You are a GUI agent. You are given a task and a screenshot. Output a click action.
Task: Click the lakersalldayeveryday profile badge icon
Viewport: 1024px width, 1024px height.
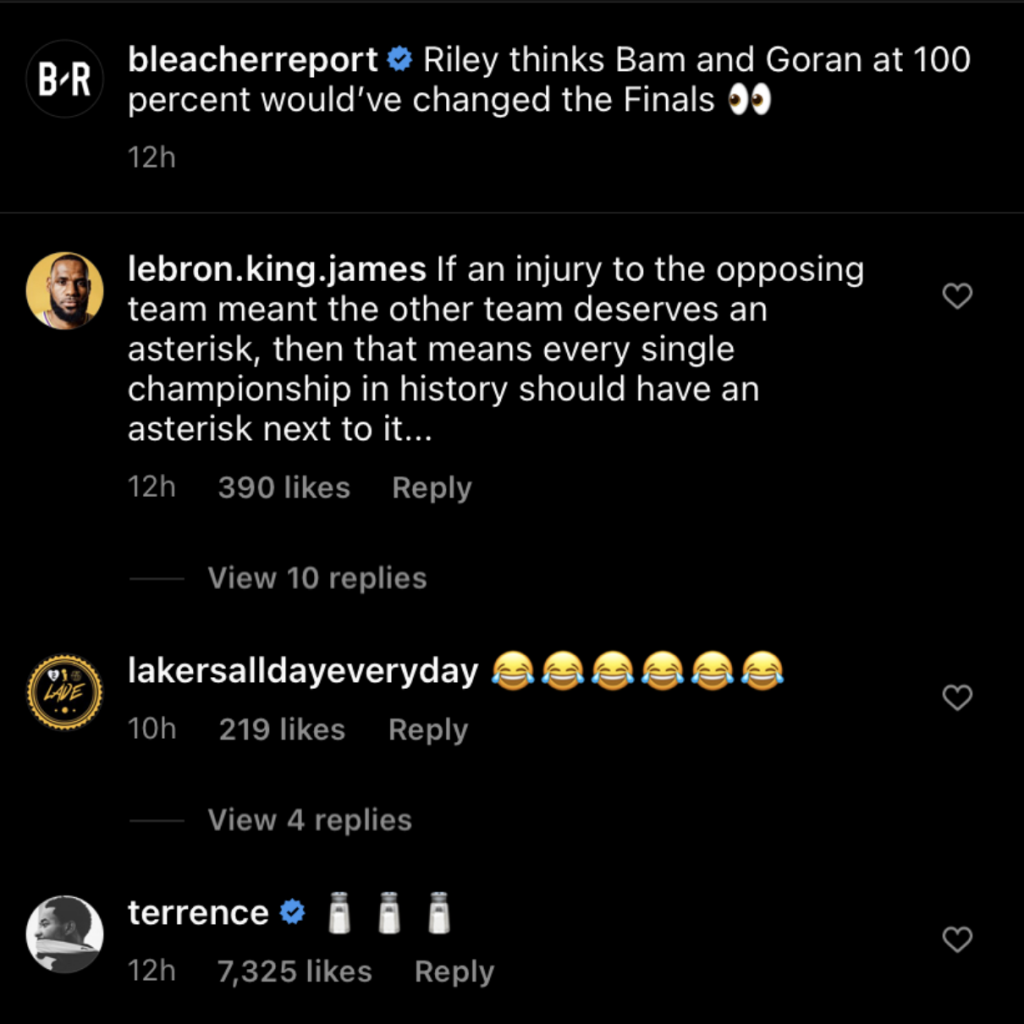click(64, 692)
